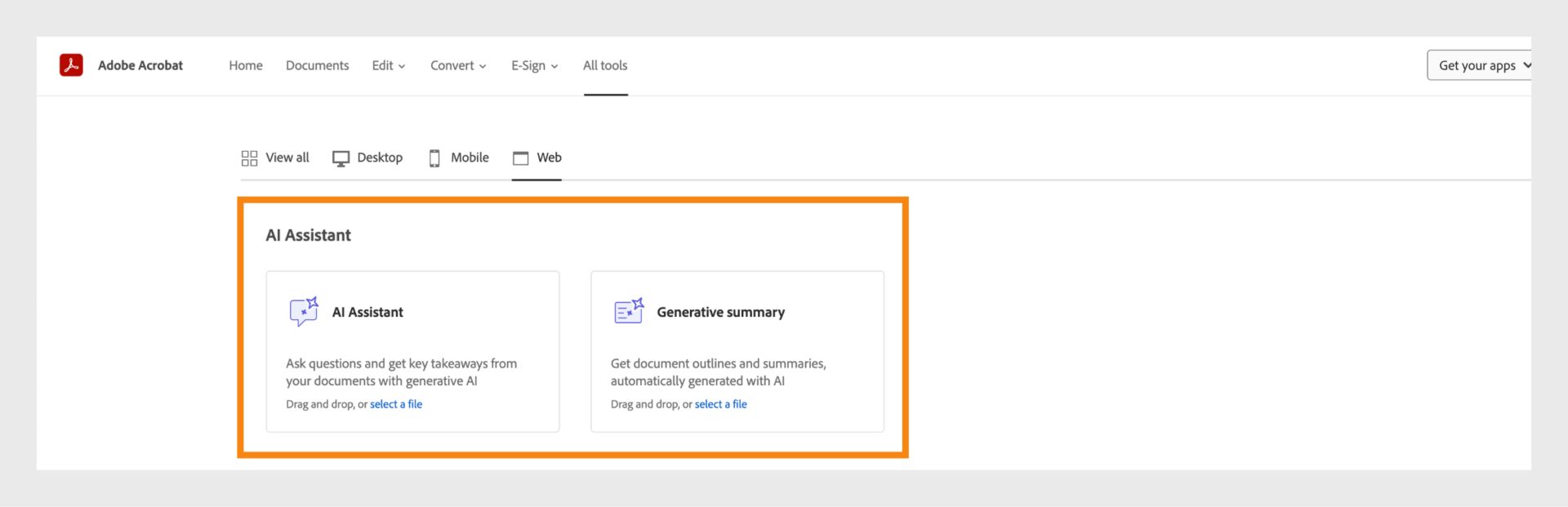Switch to the Desktop tab label
Screen dimensions: 1568x507
[x=380, y=158]
